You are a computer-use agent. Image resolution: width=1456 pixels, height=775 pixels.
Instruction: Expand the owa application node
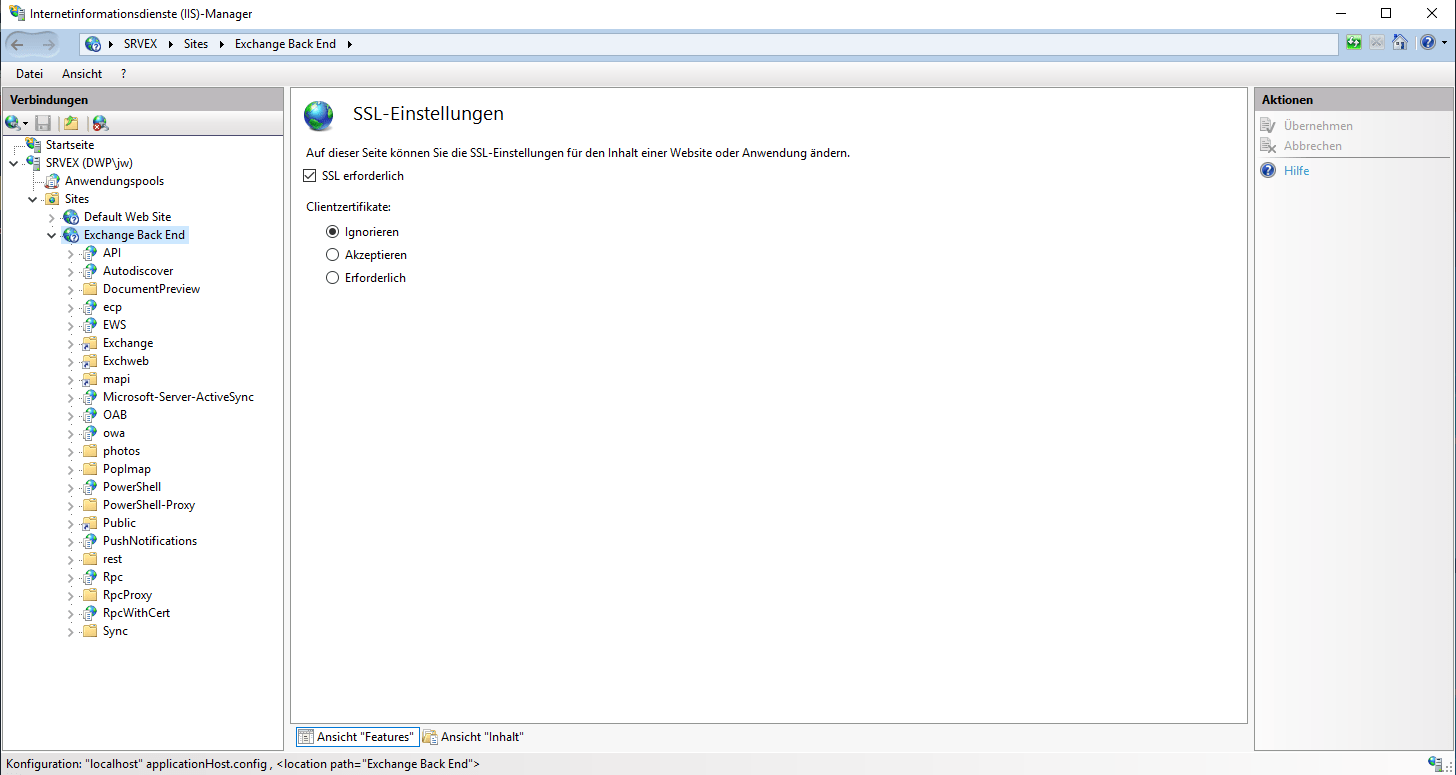(x=71, y=433)
